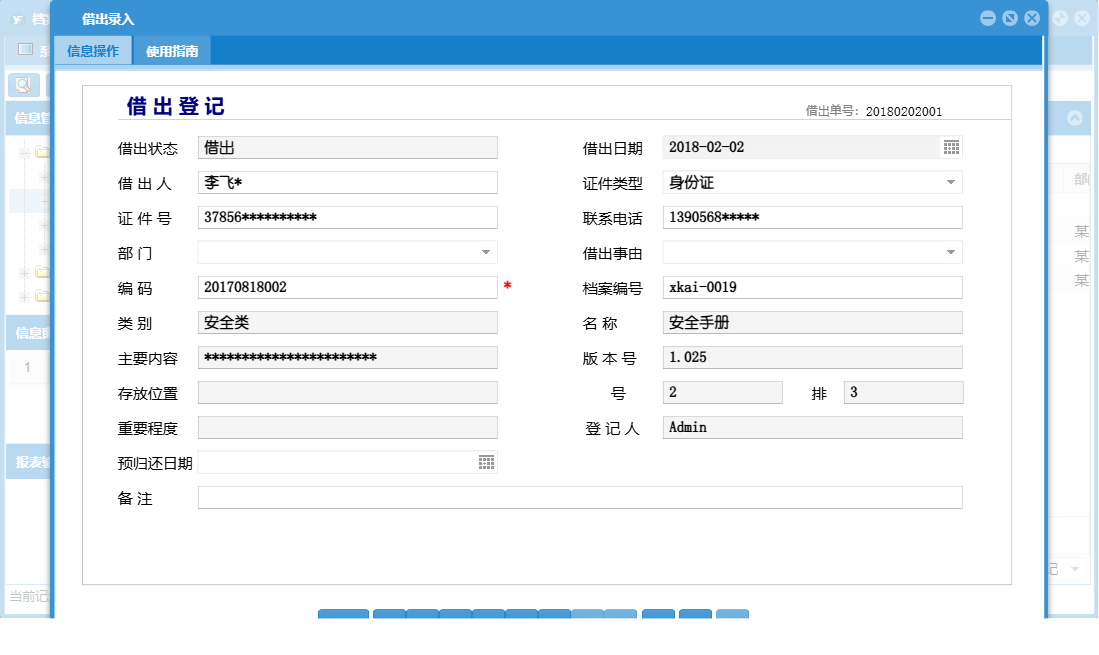Click the 借出登记 heading
Screen dimensions: 1099x655
click(x=175, y=106)
